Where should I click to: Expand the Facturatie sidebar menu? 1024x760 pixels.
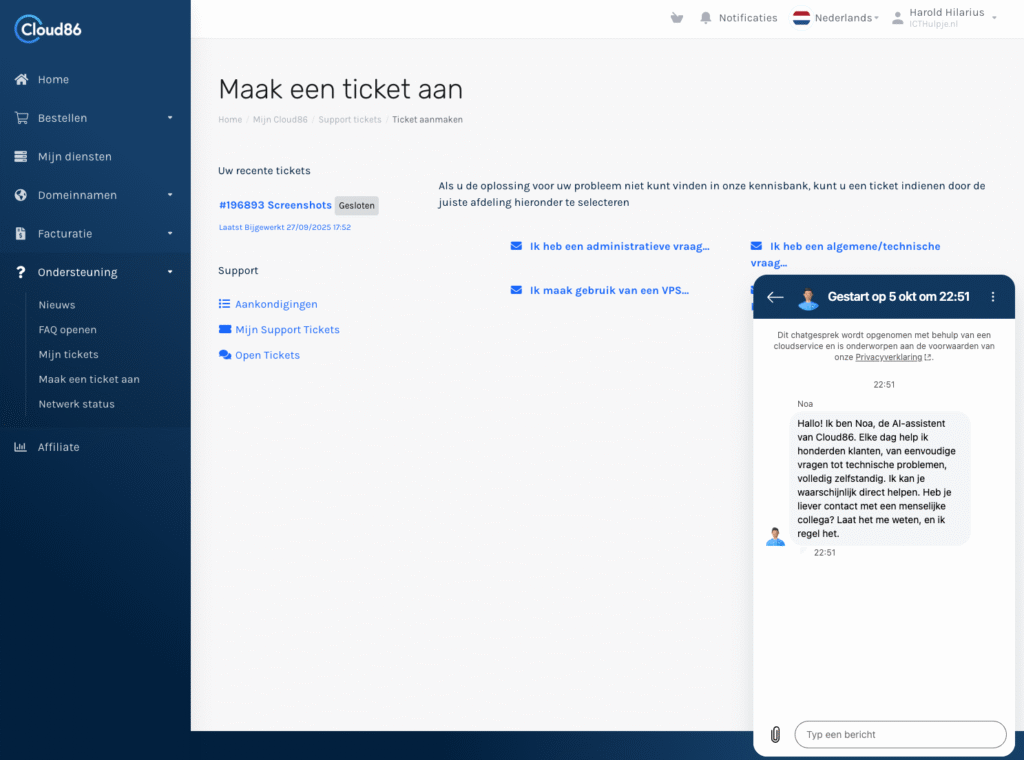click(x=95, y=234)
